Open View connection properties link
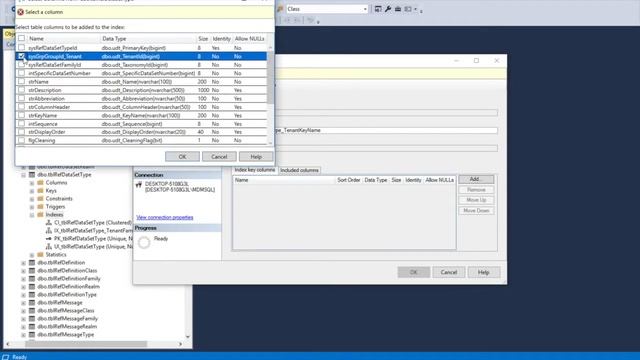 pyautogui.click(x=164, y=218)
